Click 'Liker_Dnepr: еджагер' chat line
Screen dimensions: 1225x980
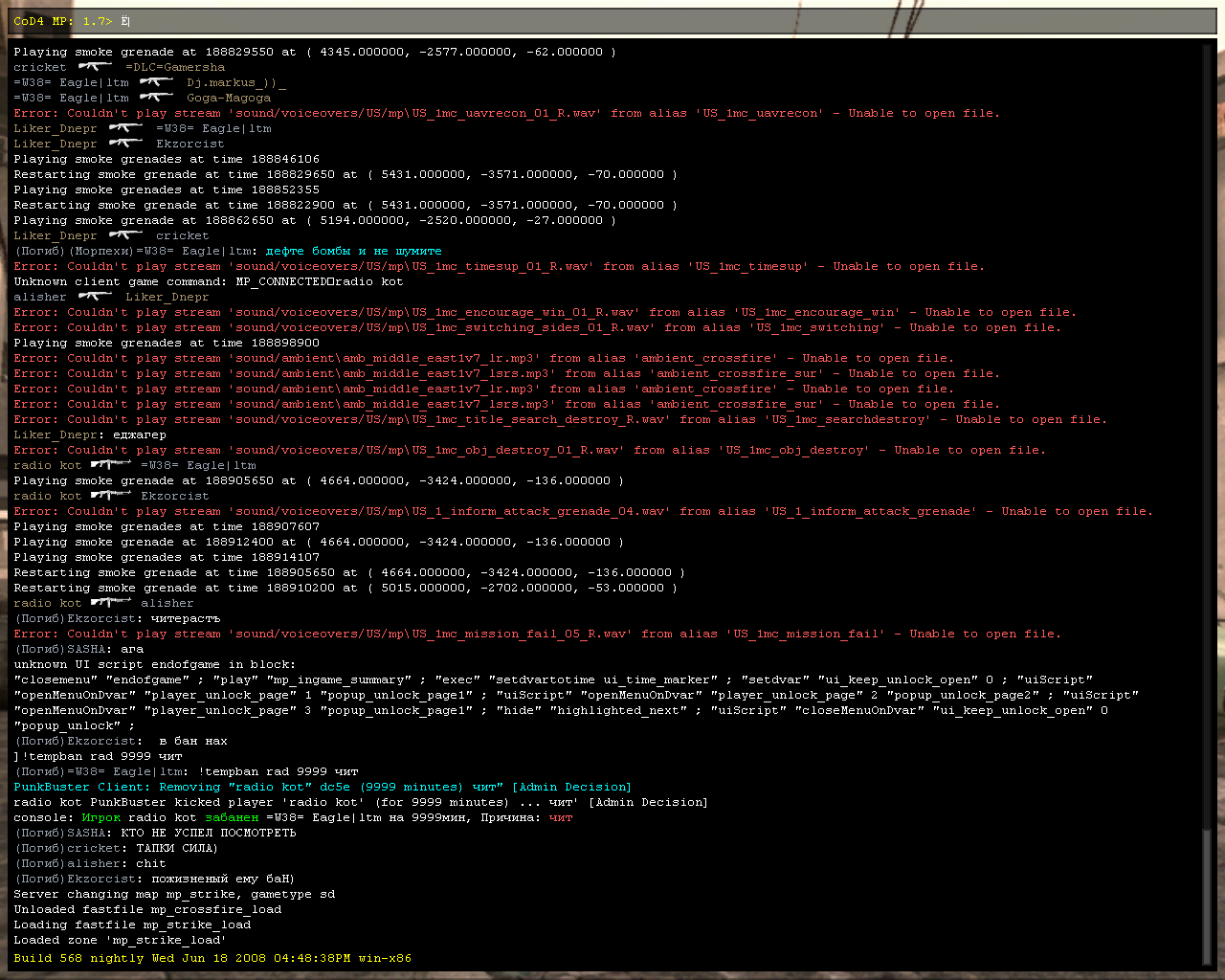point(90,434)
